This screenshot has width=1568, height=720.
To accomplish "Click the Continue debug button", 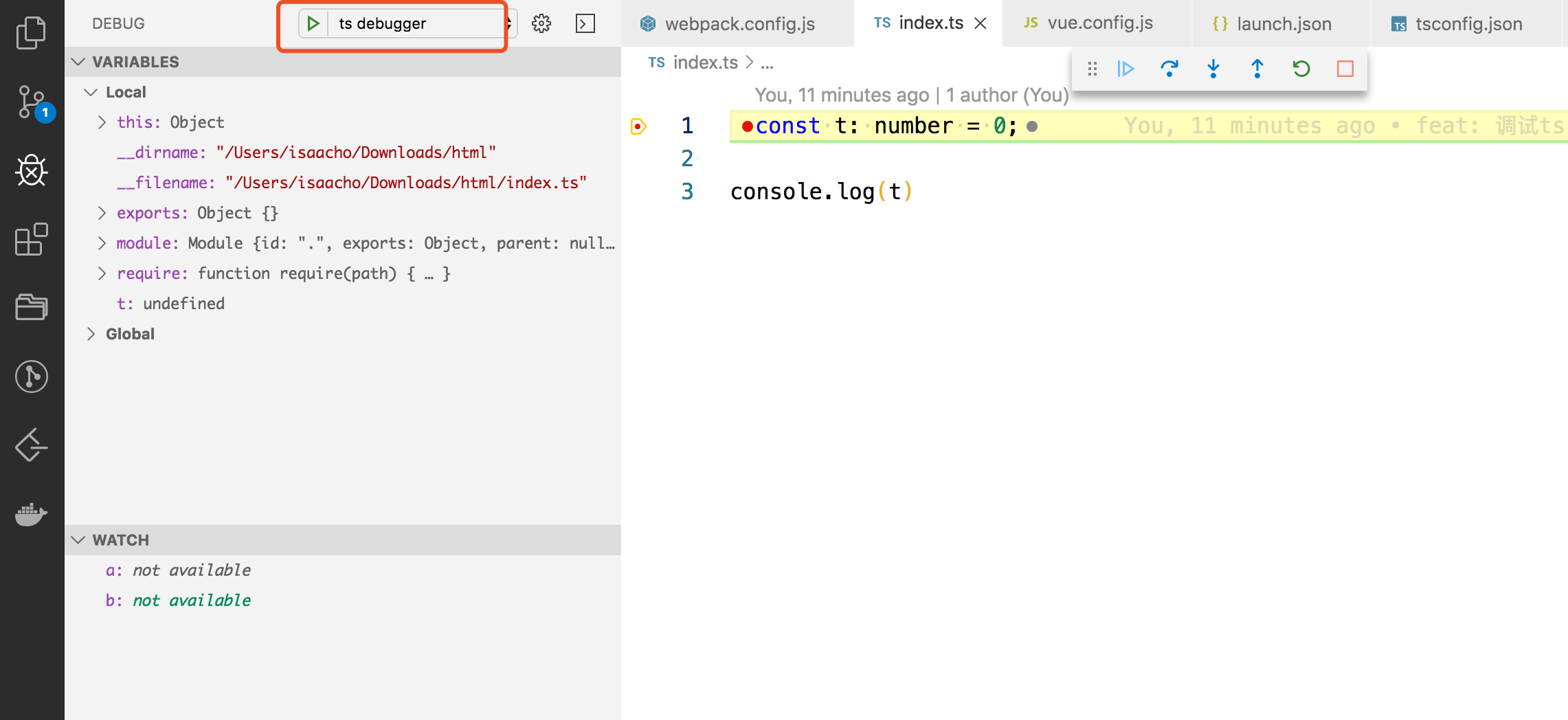I will tap(1125, 69).
